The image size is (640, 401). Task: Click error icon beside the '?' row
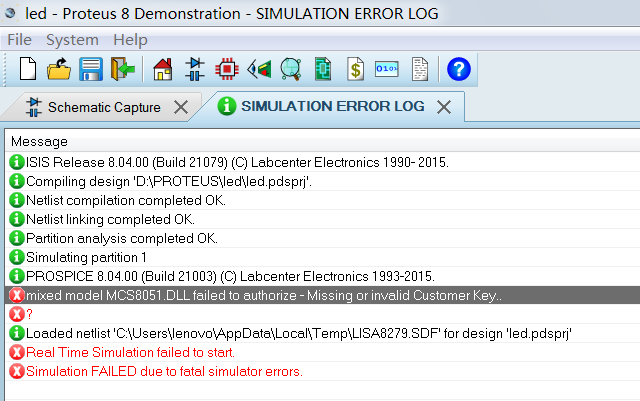click(x=17, y=314)
